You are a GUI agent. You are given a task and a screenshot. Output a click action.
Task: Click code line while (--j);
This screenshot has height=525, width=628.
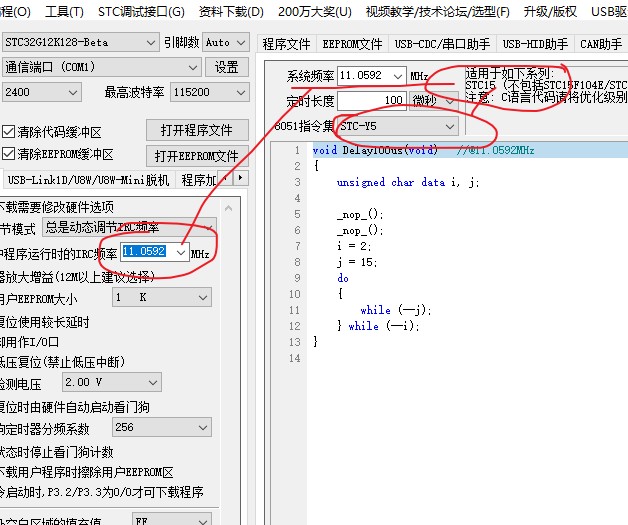(x=396, y=310)
